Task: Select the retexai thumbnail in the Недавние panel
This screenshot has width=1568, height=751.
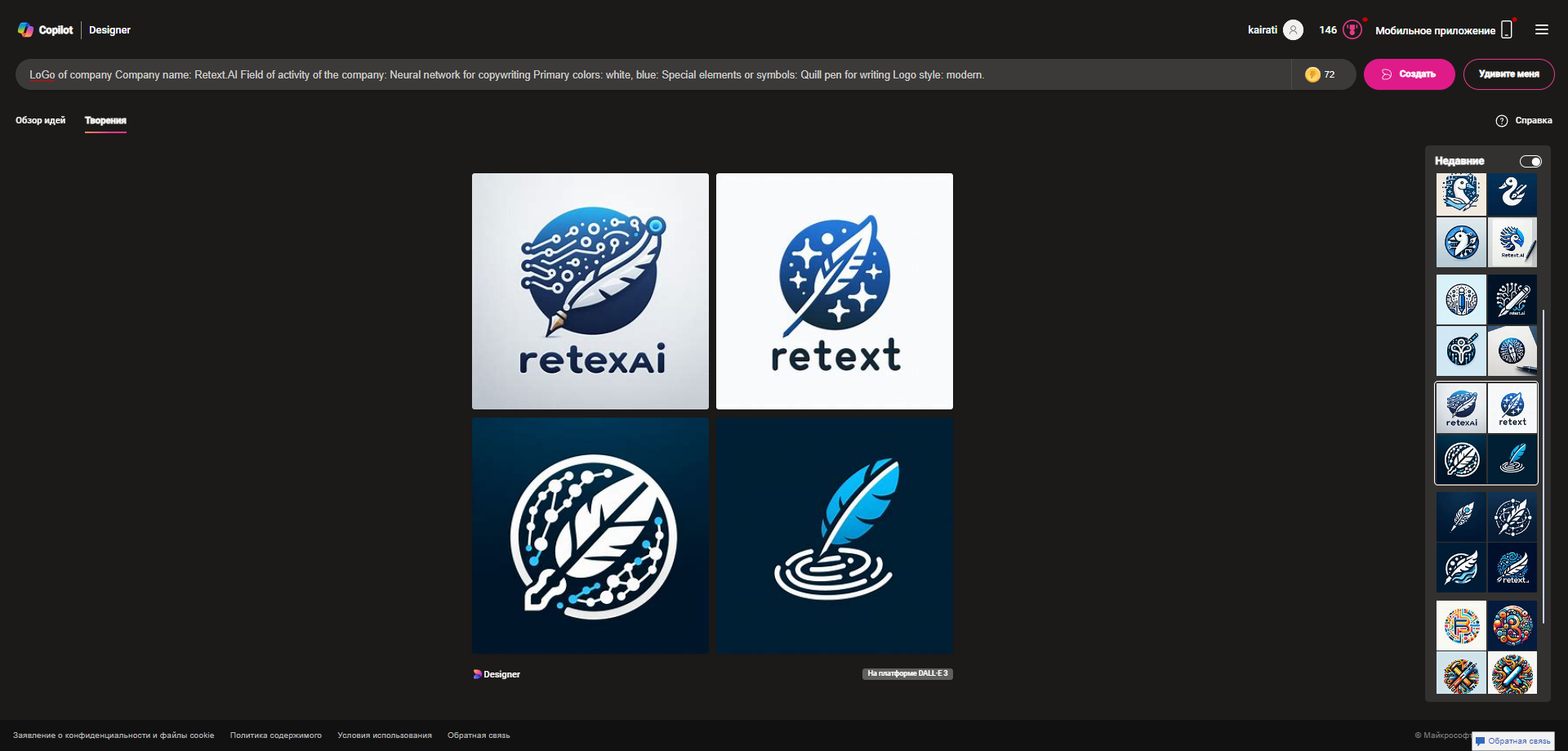Action: pyautogui.click(x=1461, y=407)
